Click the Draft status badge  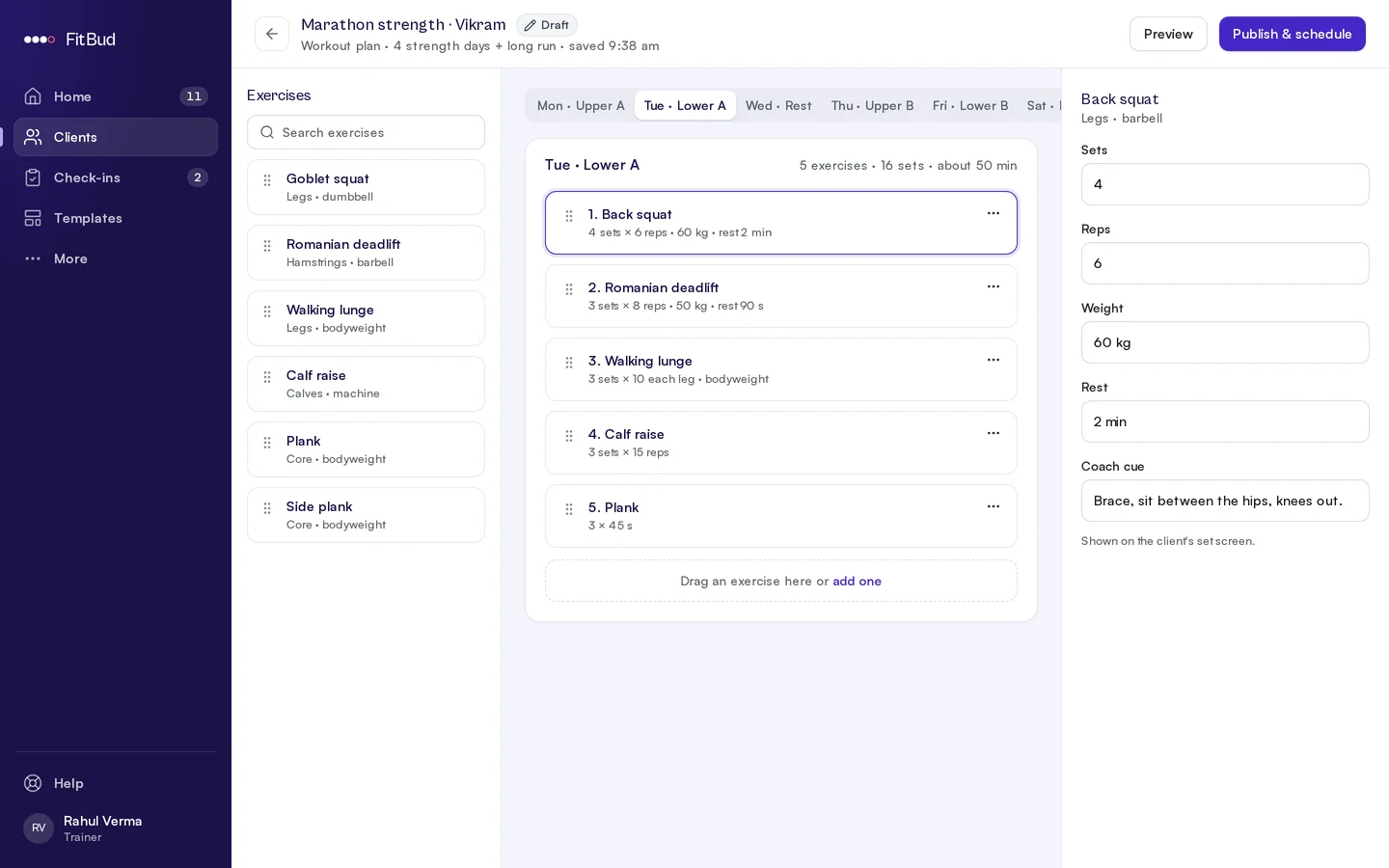[x=546, y=25]
